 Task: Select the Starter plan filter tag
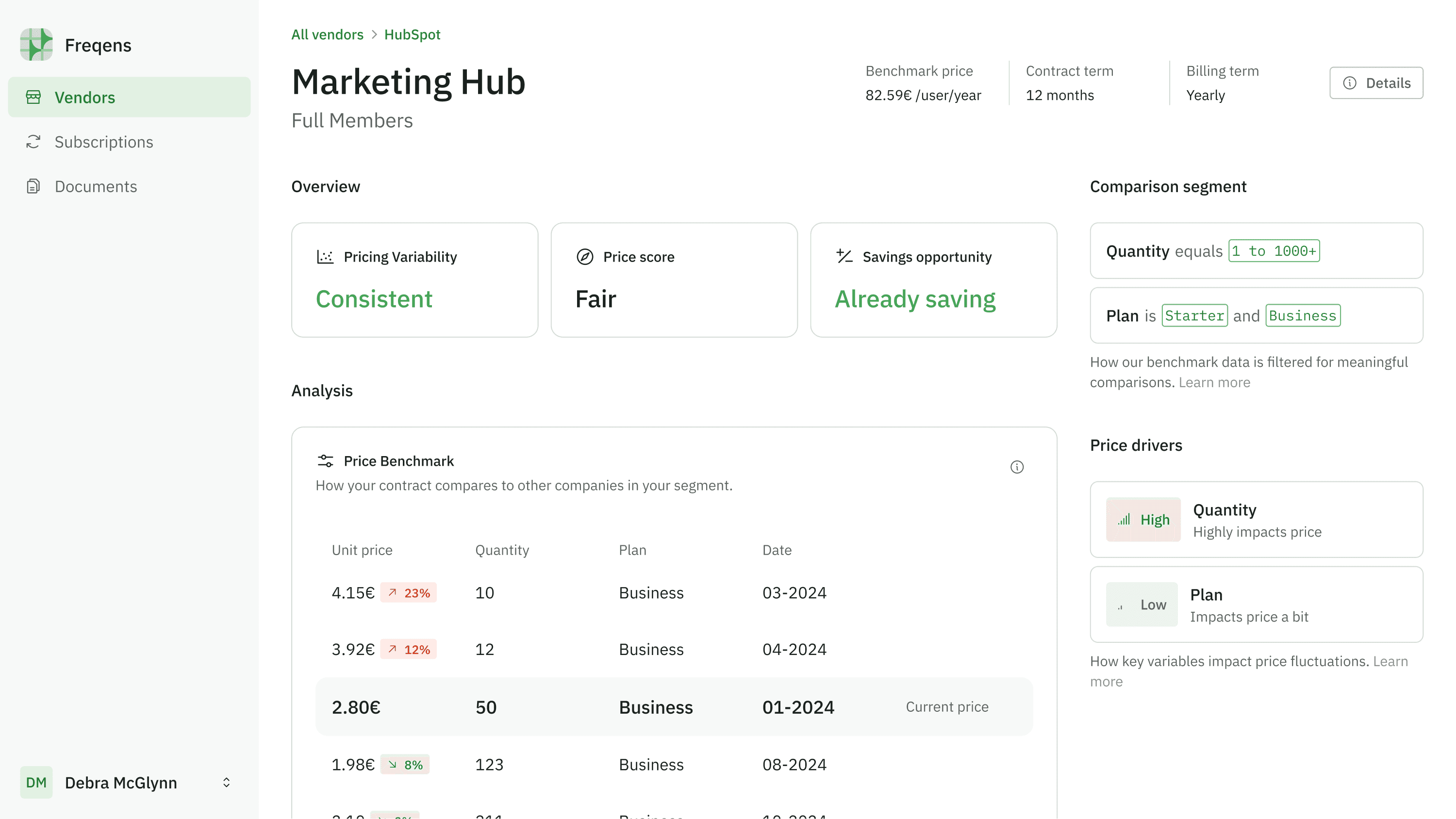point(1194,315)
